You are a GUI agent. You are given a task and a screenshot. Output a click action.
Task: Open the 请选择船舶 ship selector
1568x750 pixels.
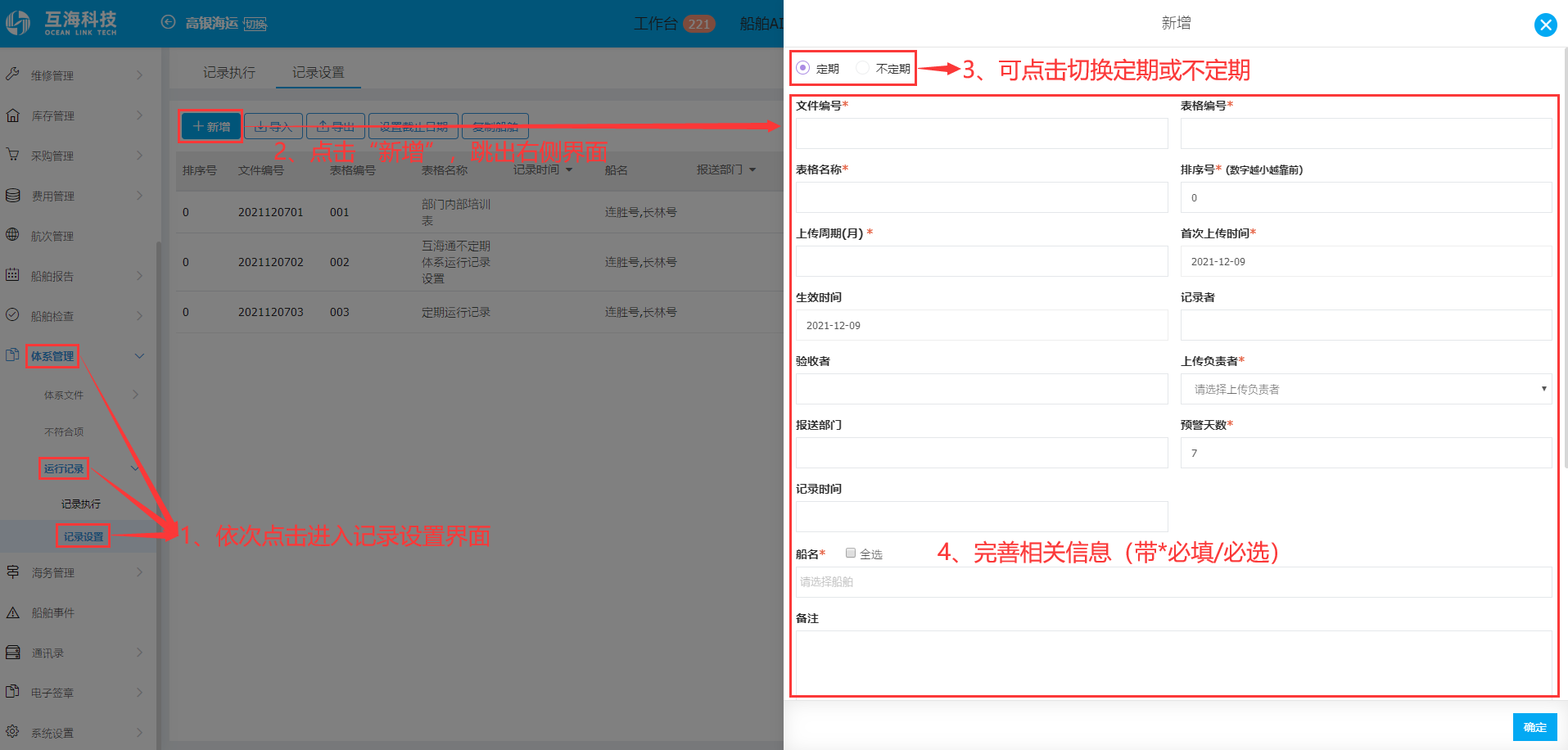(x=1173, y=582)
